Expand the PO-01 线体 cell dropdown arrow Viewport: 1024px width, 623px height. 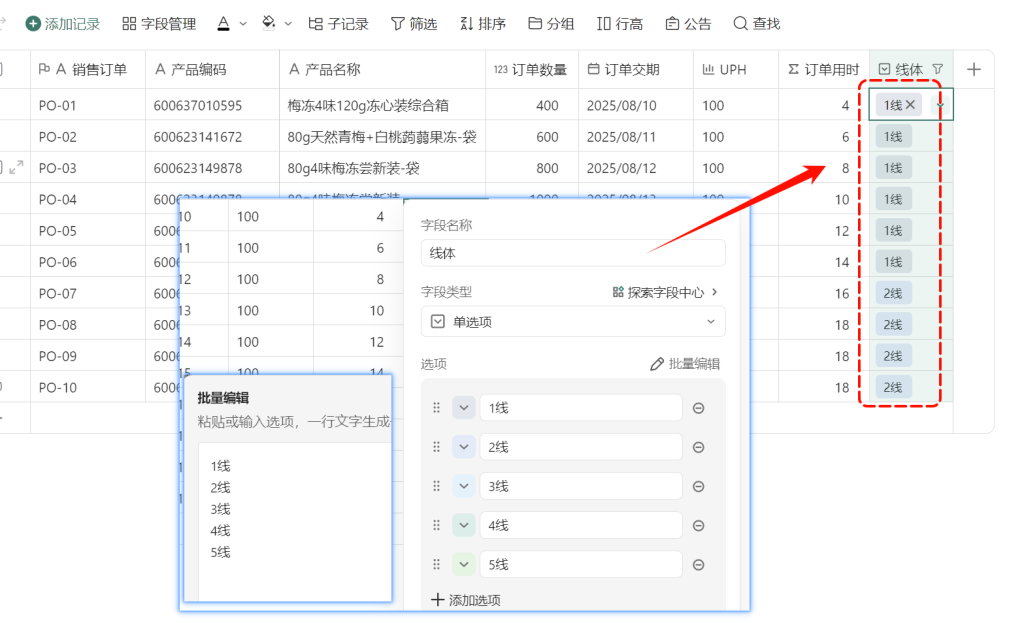[940, 104]
